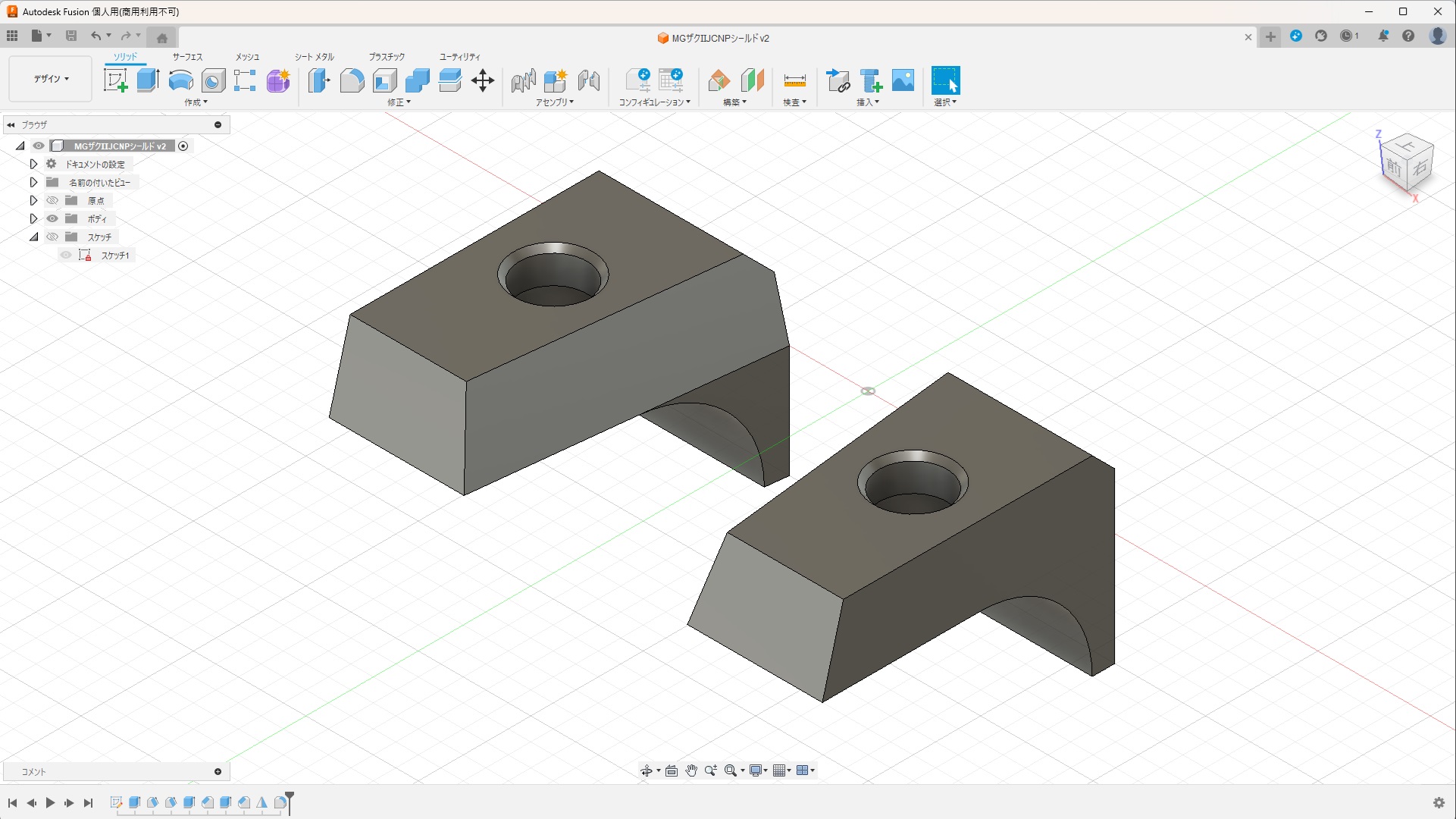Expand the ドキュメントの設定 tree node
1456x819 pixels.
coord(33,165)
